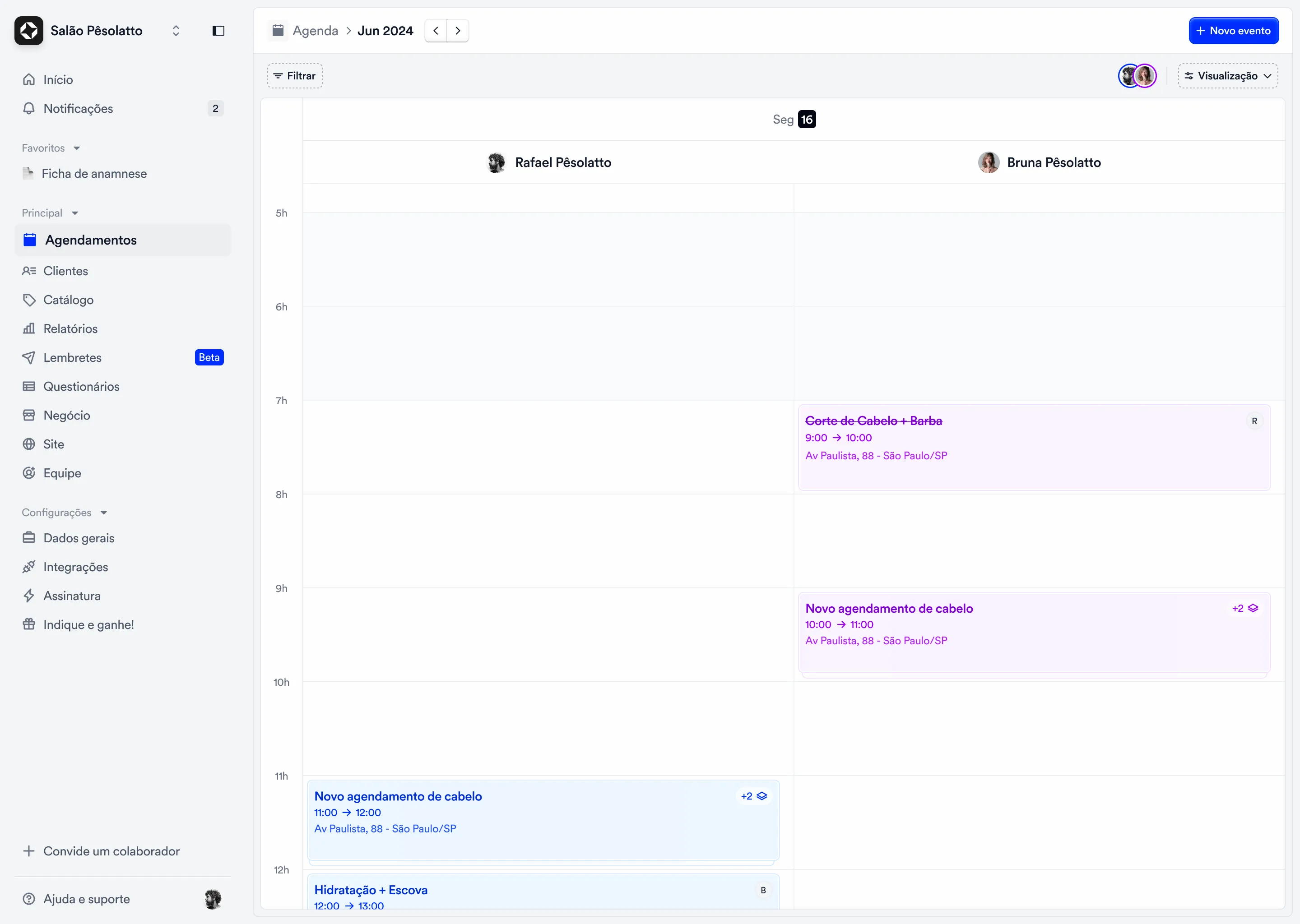Collapse the Principal section

pos(50,213)
